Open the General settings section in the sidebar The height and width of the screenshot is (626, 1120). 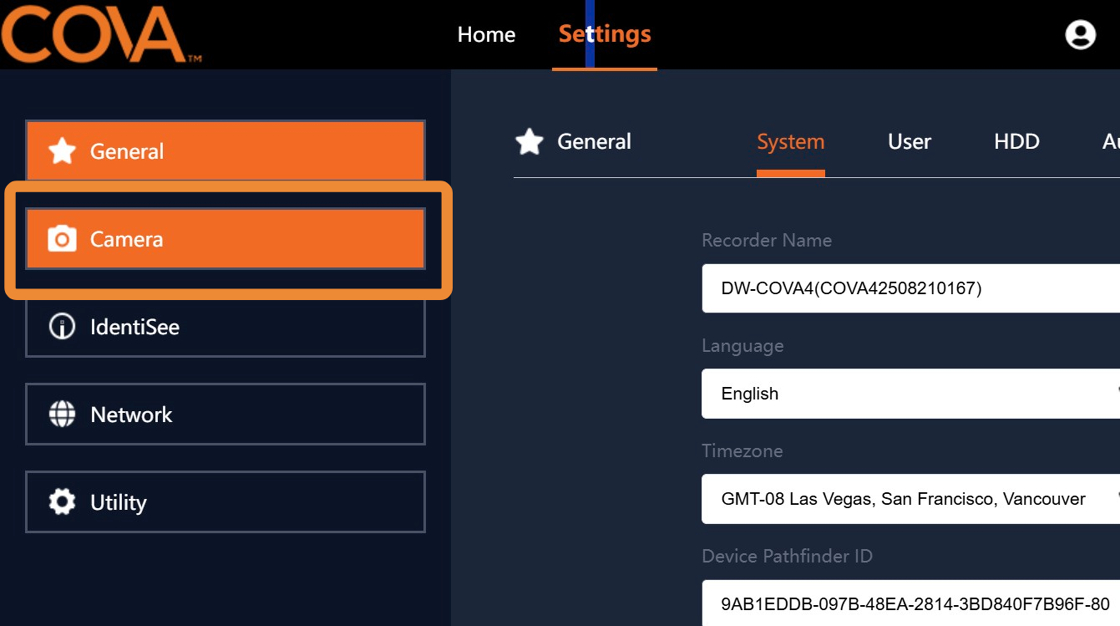tap(226, 151)
